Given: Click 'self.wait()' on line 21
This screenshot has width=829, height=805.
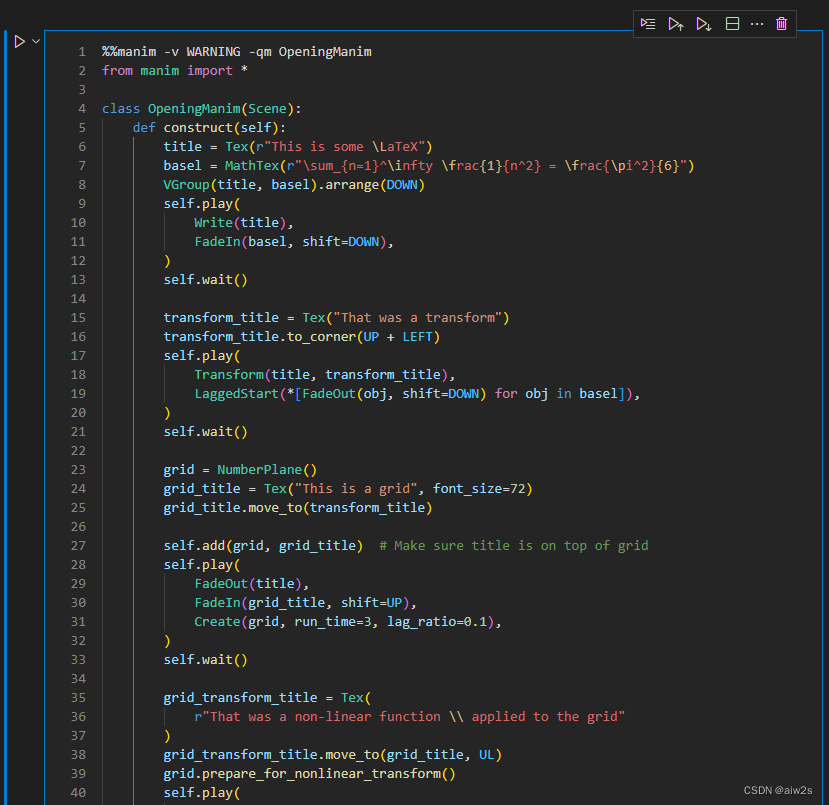Looking at the screenshot, I should click(x=205, y=432).
